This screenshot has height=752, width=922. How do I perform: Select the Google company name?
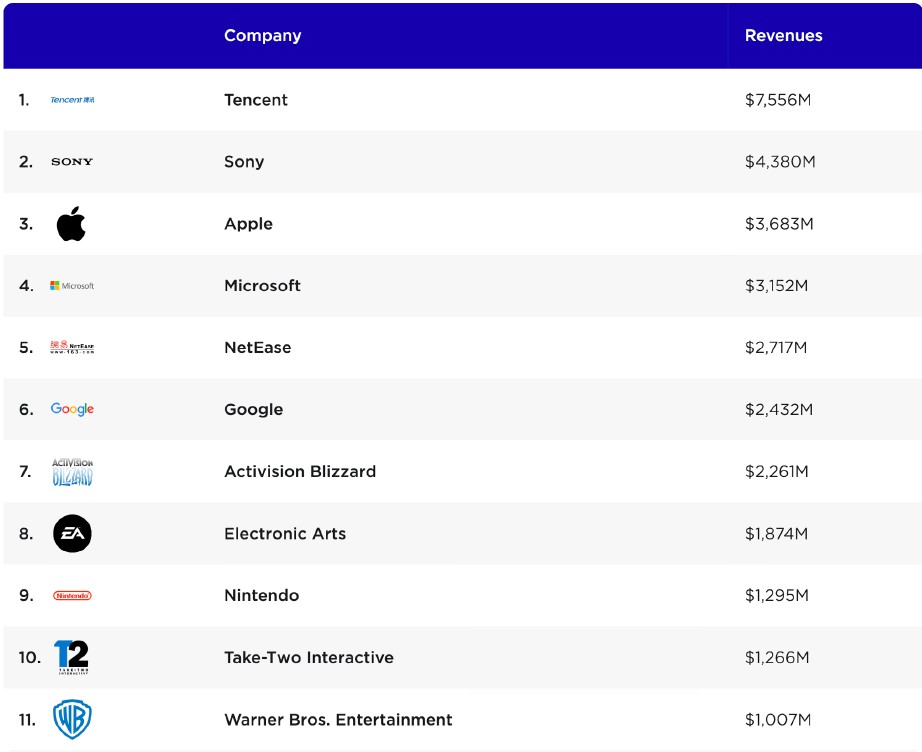[253, 409]
